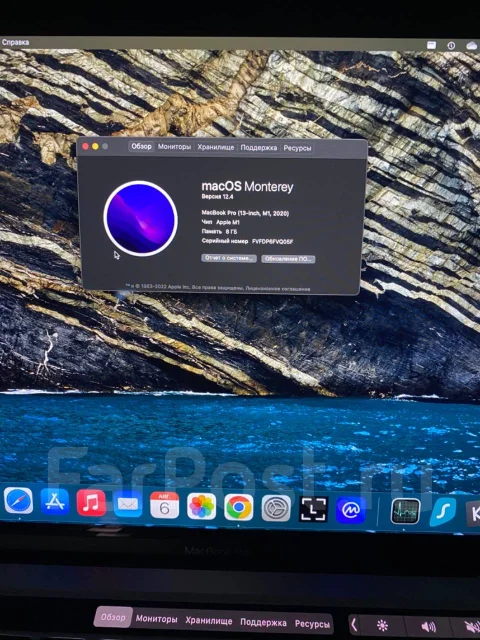480x640 pixels.
Task: Tap Мониторы on the Touch Bar
Action: pyautogui.click(x=156, y=619)
